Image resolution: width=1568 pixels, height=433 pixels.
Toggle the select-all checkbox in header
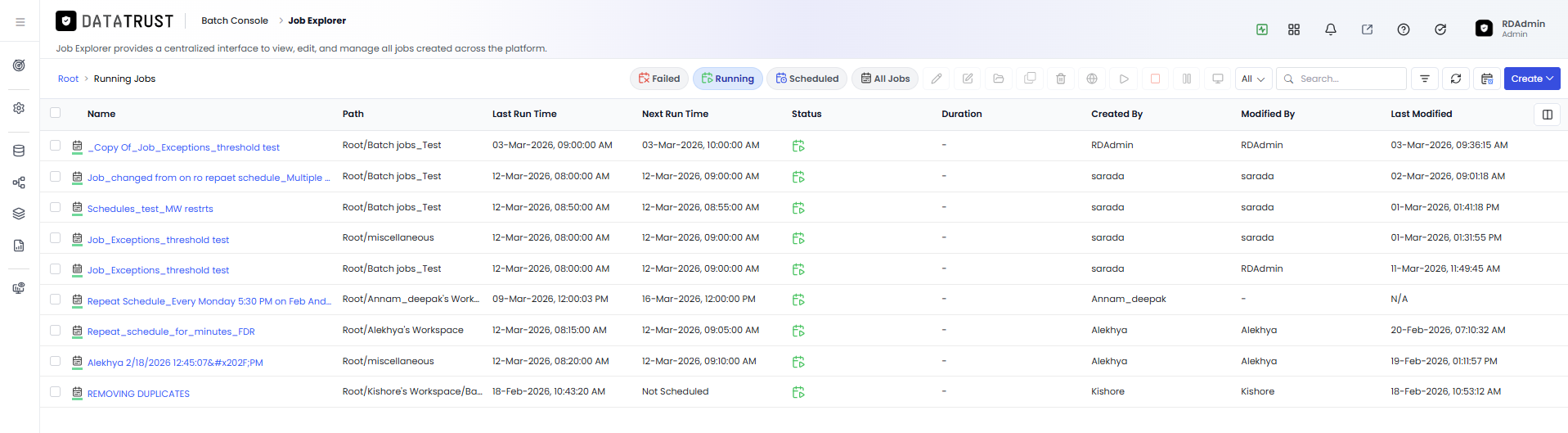[56, 113]
